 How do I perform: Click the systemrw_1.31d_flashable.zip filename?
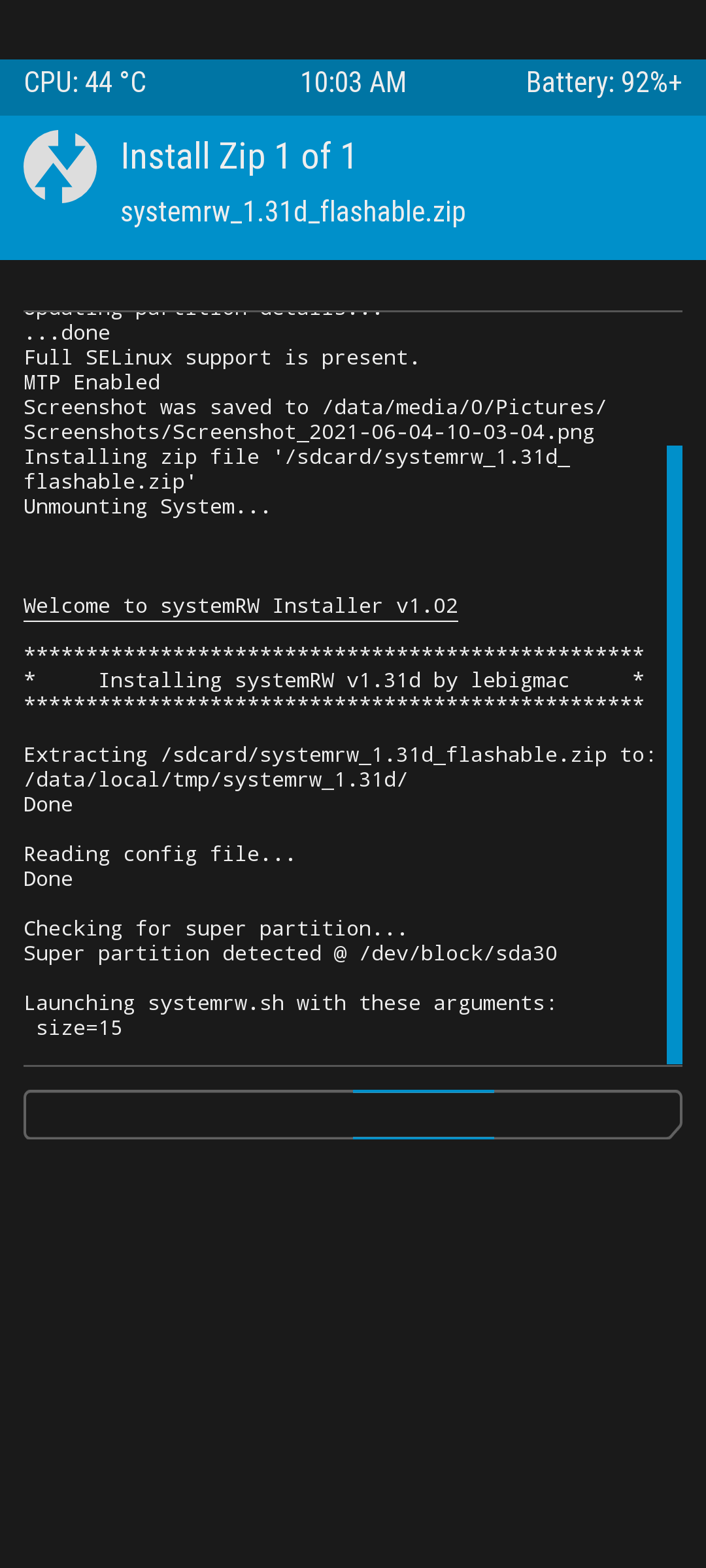tap(293, 212)
